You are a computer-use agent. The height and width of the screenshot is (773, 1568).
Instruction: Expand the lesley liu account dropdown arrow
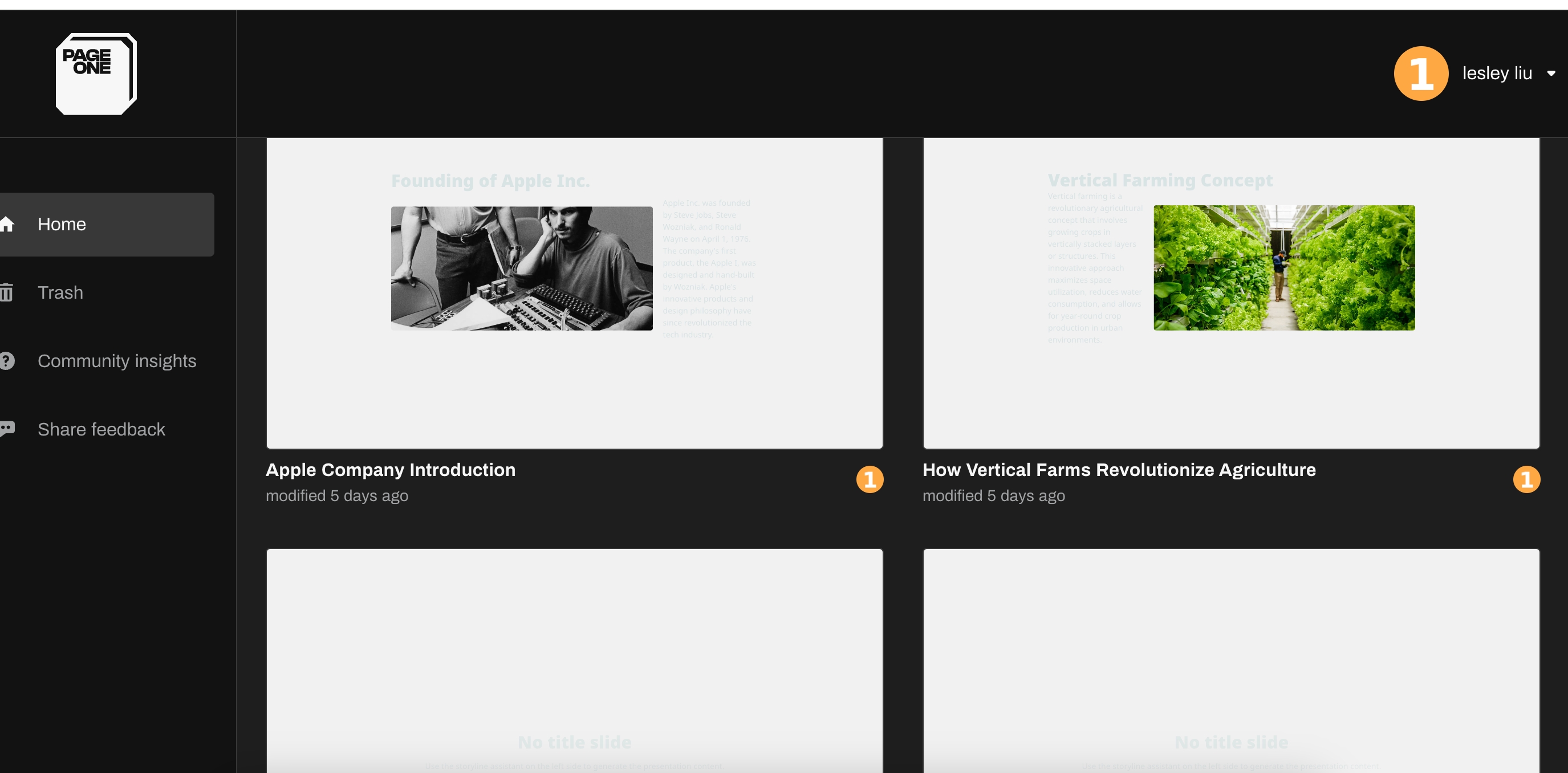1551,74
